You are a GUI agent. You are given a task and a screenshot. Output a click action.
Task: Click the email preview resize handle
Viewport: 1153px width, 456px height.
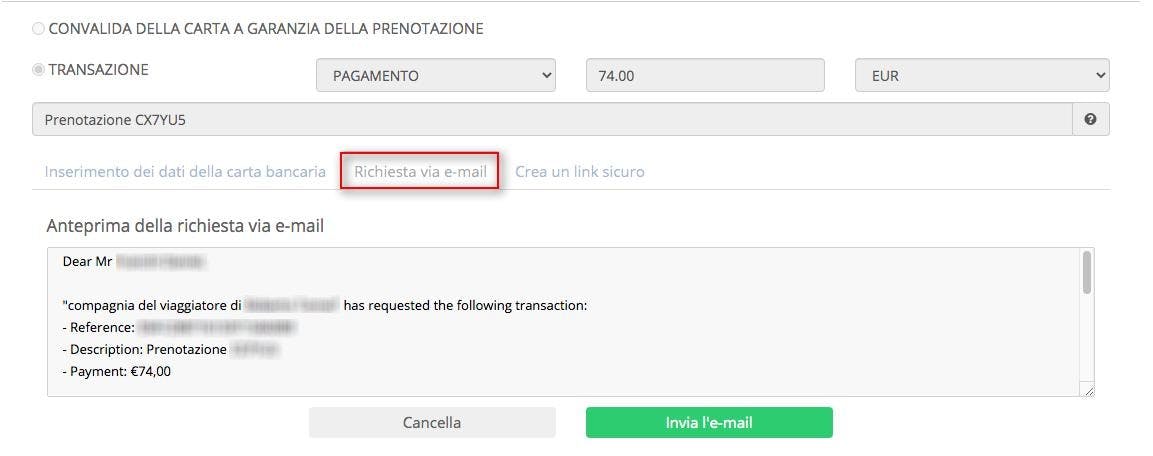(x=1087, y=391)
